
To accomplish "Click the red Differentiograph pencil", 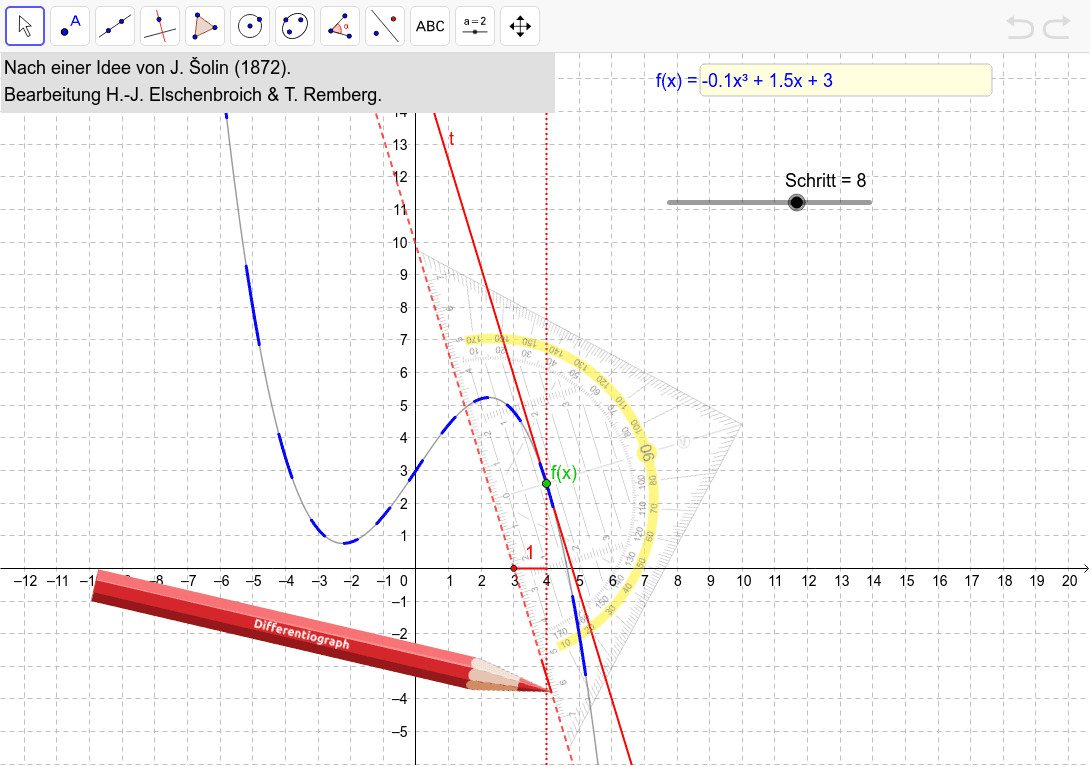I will tap(320, 632).
